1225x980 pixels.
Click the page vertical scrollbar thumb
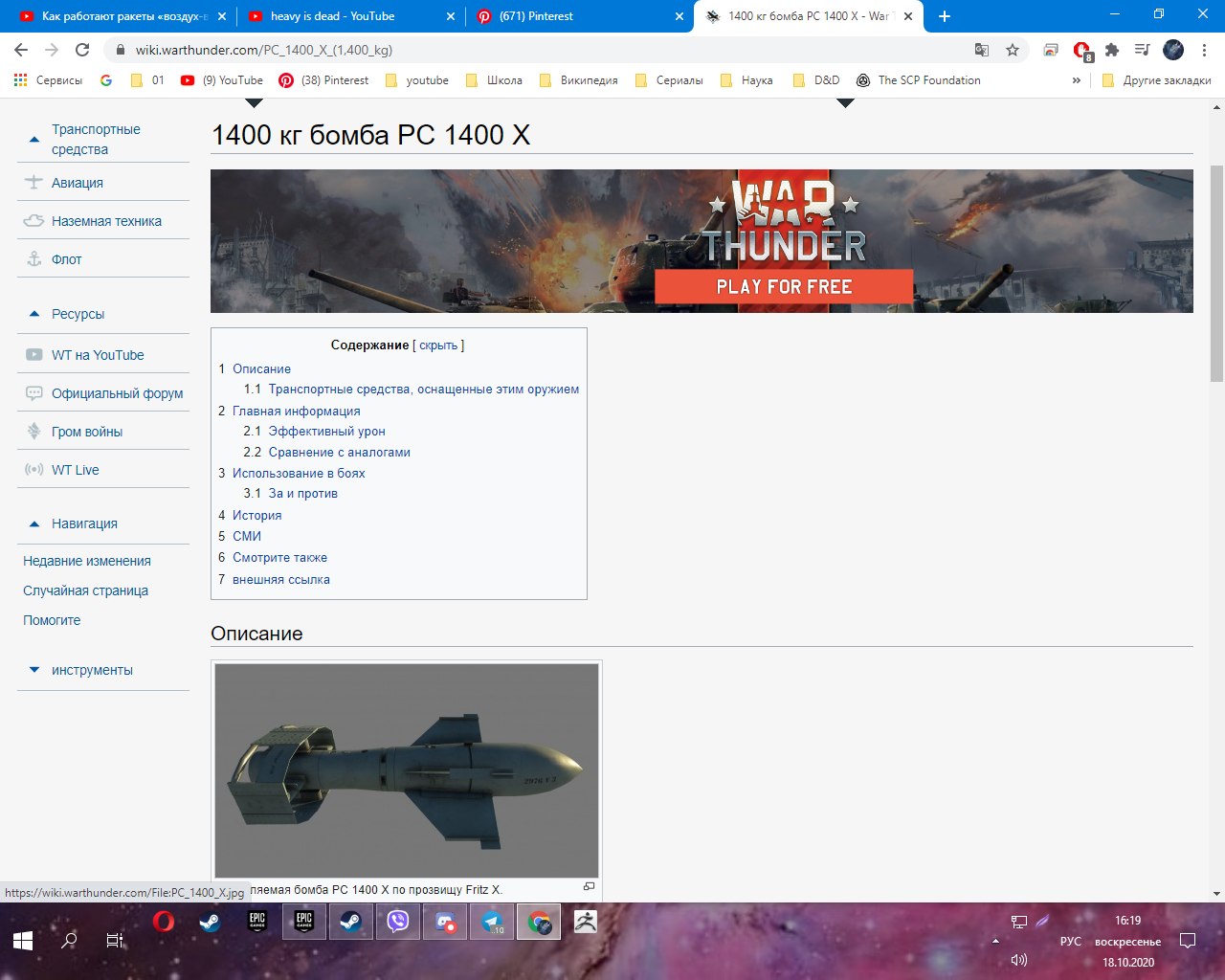[x=1216, y=273]
